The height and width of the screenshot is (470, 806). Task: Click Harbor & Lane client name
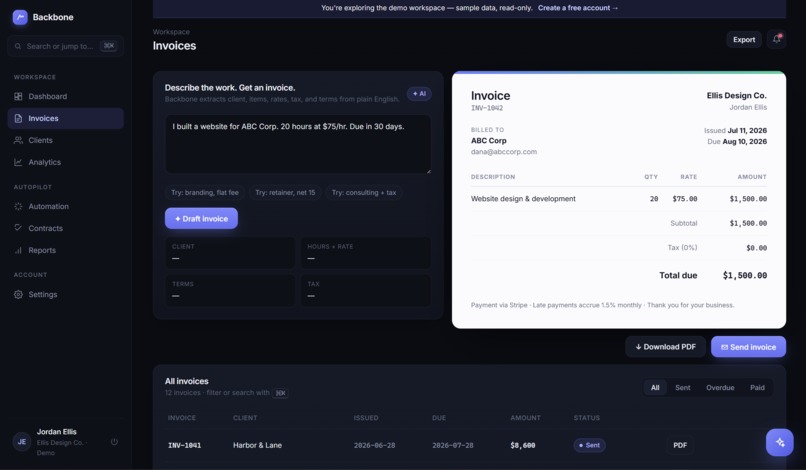(x=257, y=445)
